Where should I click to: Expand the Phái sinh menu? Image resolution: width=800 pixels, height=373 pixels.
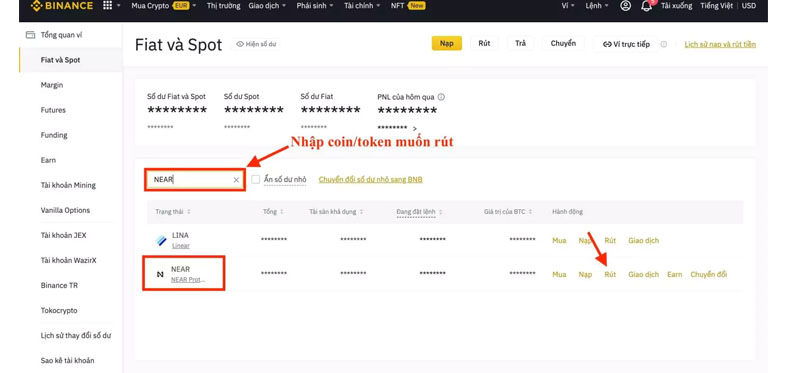[315, 6]
